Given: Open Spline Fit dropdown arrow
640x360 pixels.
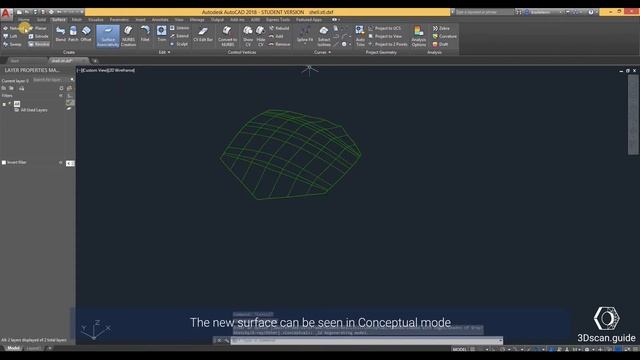Looking at the screenshot, I should tap(304, 43).
